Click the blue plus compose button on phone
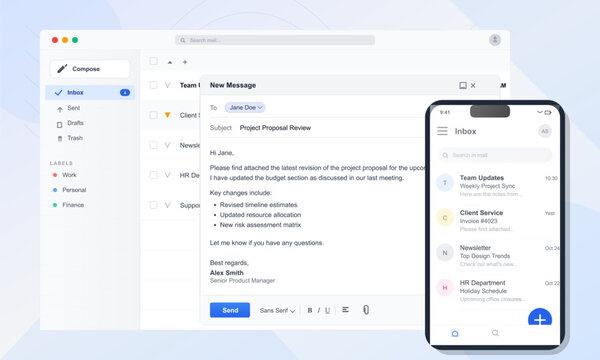Image resolution: width=600 pixels, height=360 pixels. tap(540, 318)
